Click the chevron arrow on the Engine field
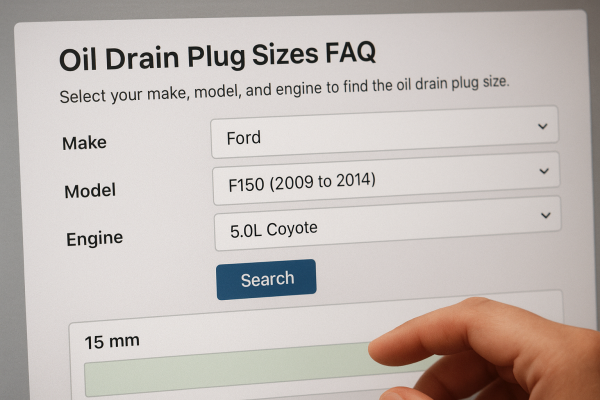The image size is (600, 400). click(x=546, y=215)
